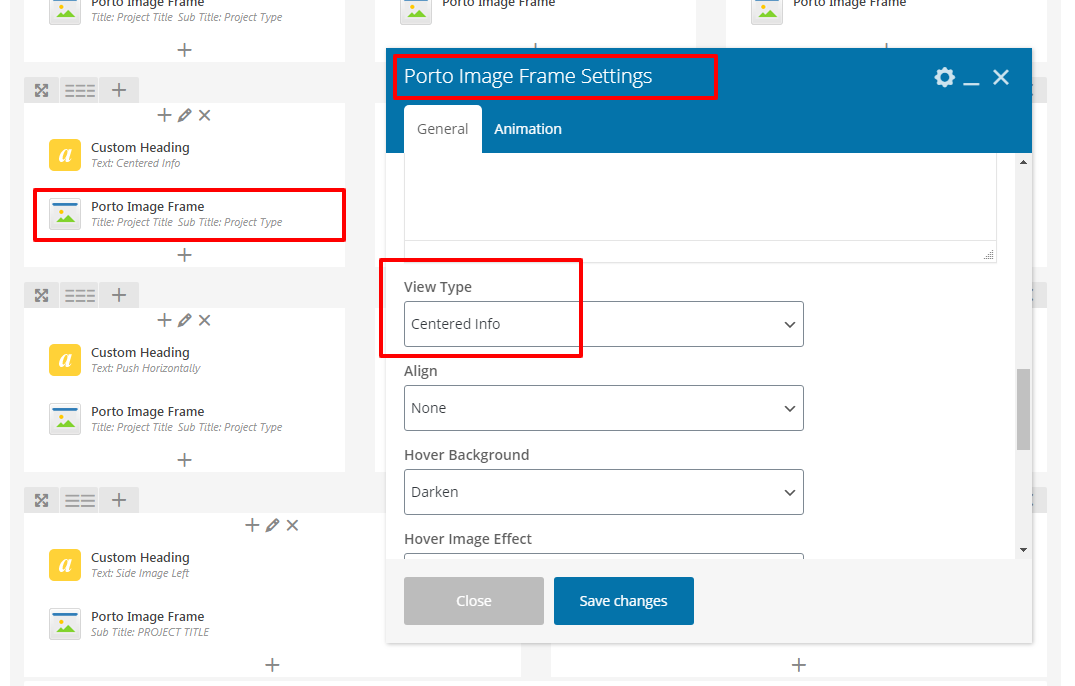Viewport: 1075px width, 686px height.
Task: Click pencil icon above Side Image Left heading
Action: (x=272, y=525)
